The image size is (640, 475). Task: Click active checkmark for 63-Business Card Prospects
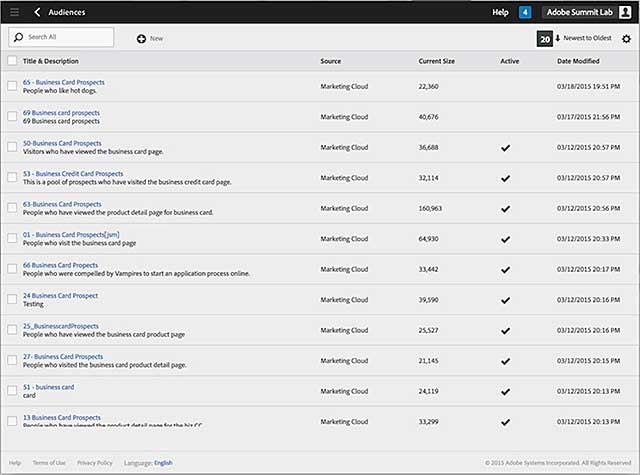coord(505,209)
